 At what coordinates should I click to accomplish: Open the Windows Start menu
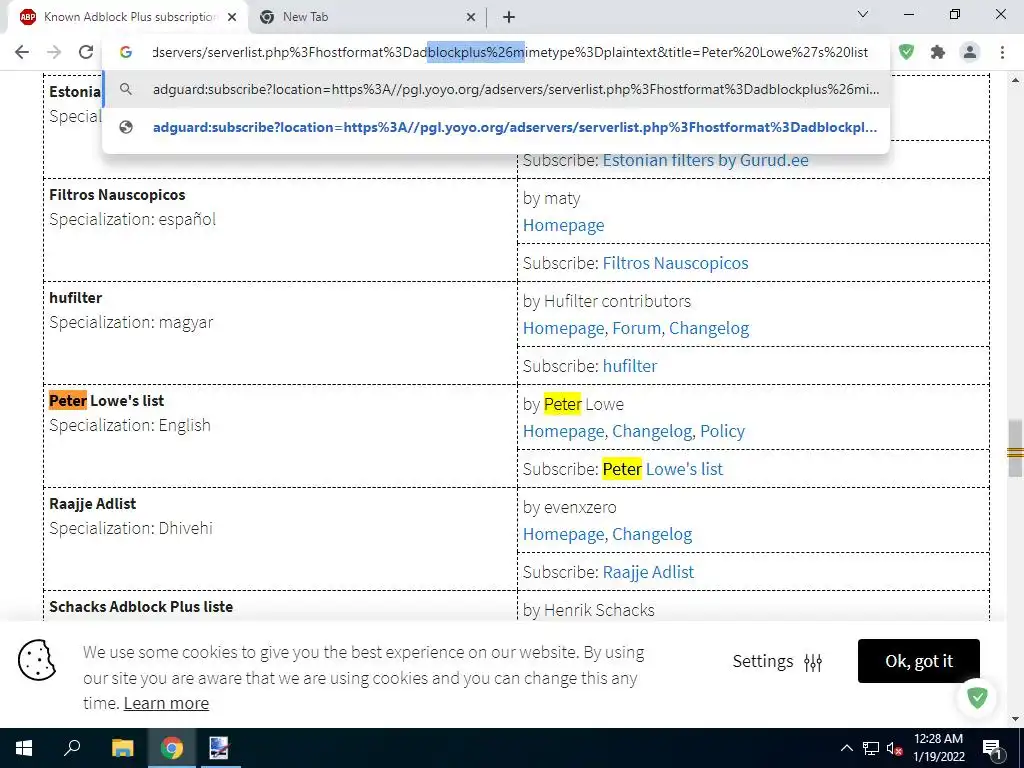[x=24, y=748]
